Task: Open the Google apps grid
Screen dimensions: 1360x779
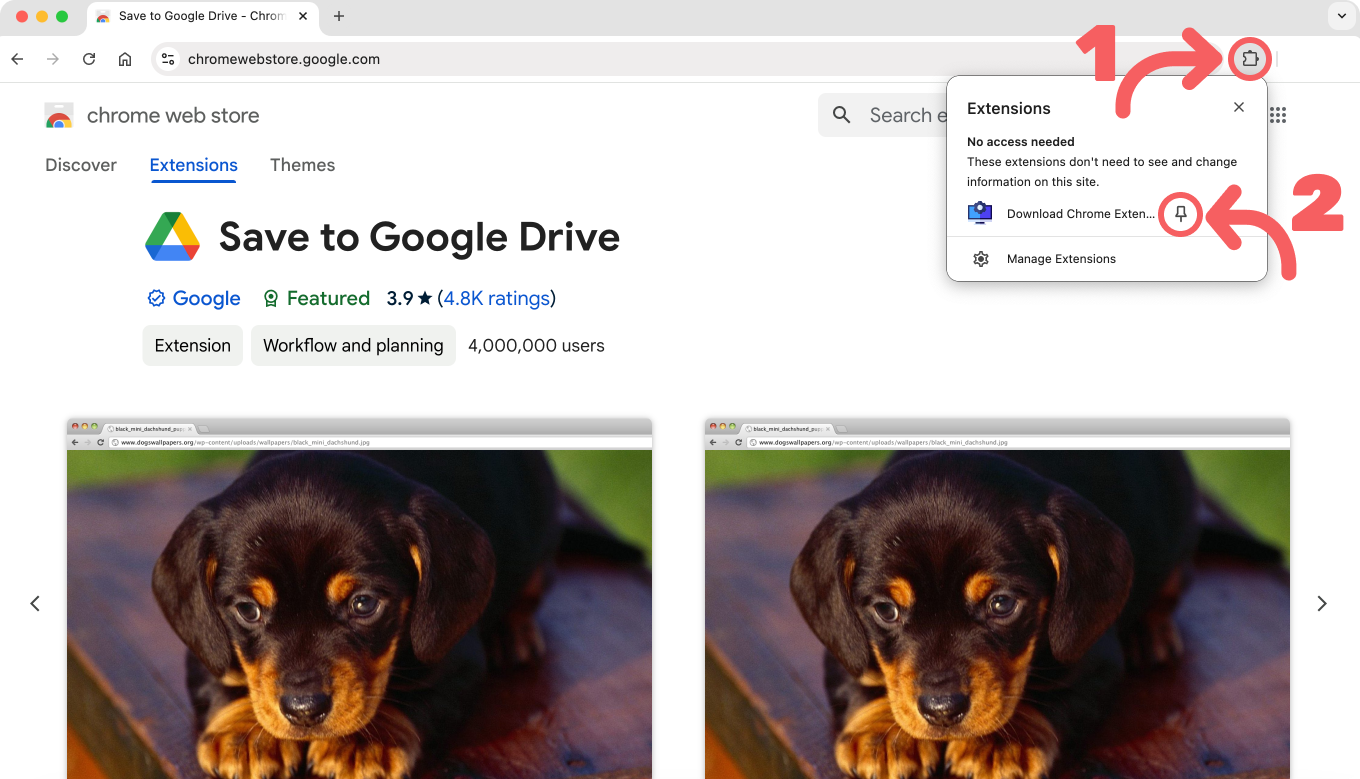Action: [1277, 115]
